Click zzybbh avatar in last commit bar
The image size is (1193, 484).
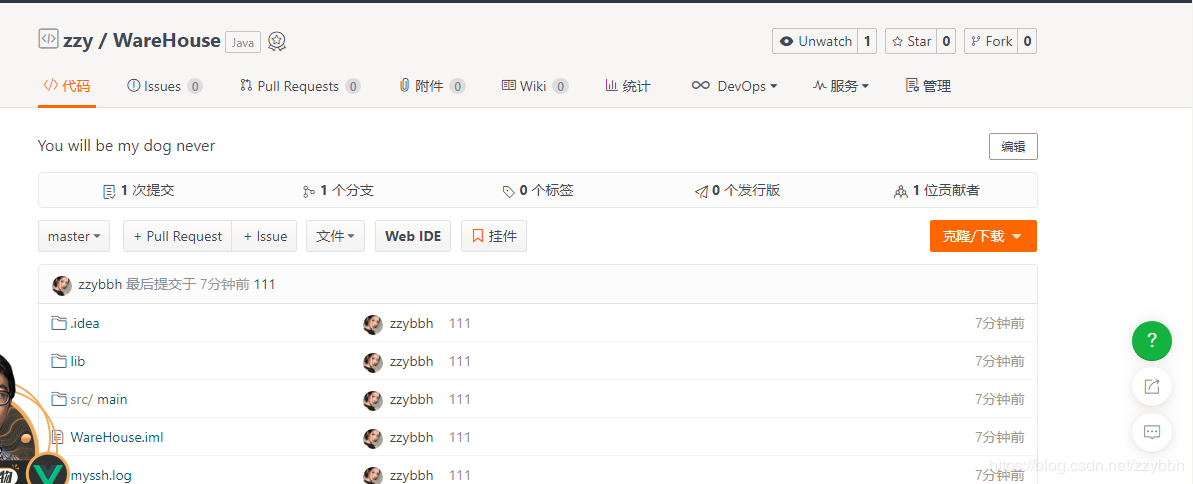pyautogui.click(x=62, y=285)
